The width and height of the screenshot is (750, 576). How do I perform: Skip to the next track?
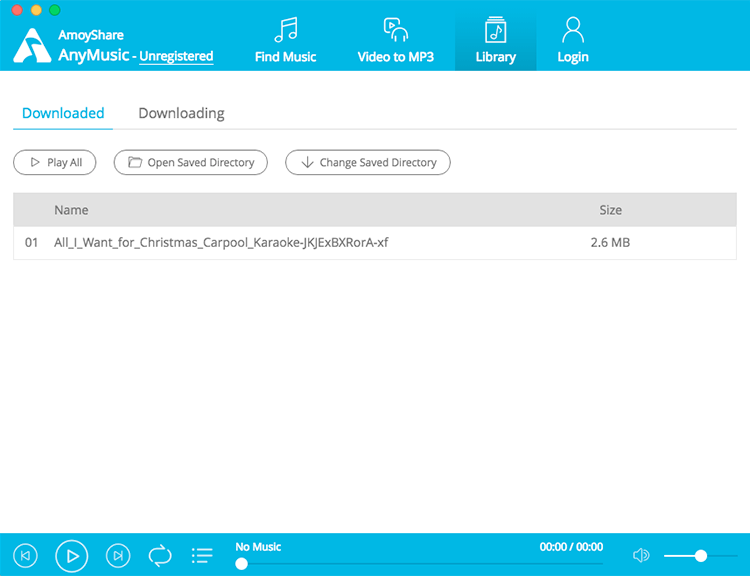(118, 555)
